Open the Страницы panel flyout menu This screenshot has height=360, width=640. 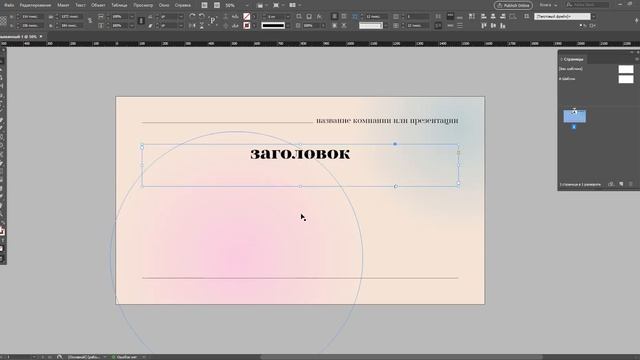tap(636, 59)
